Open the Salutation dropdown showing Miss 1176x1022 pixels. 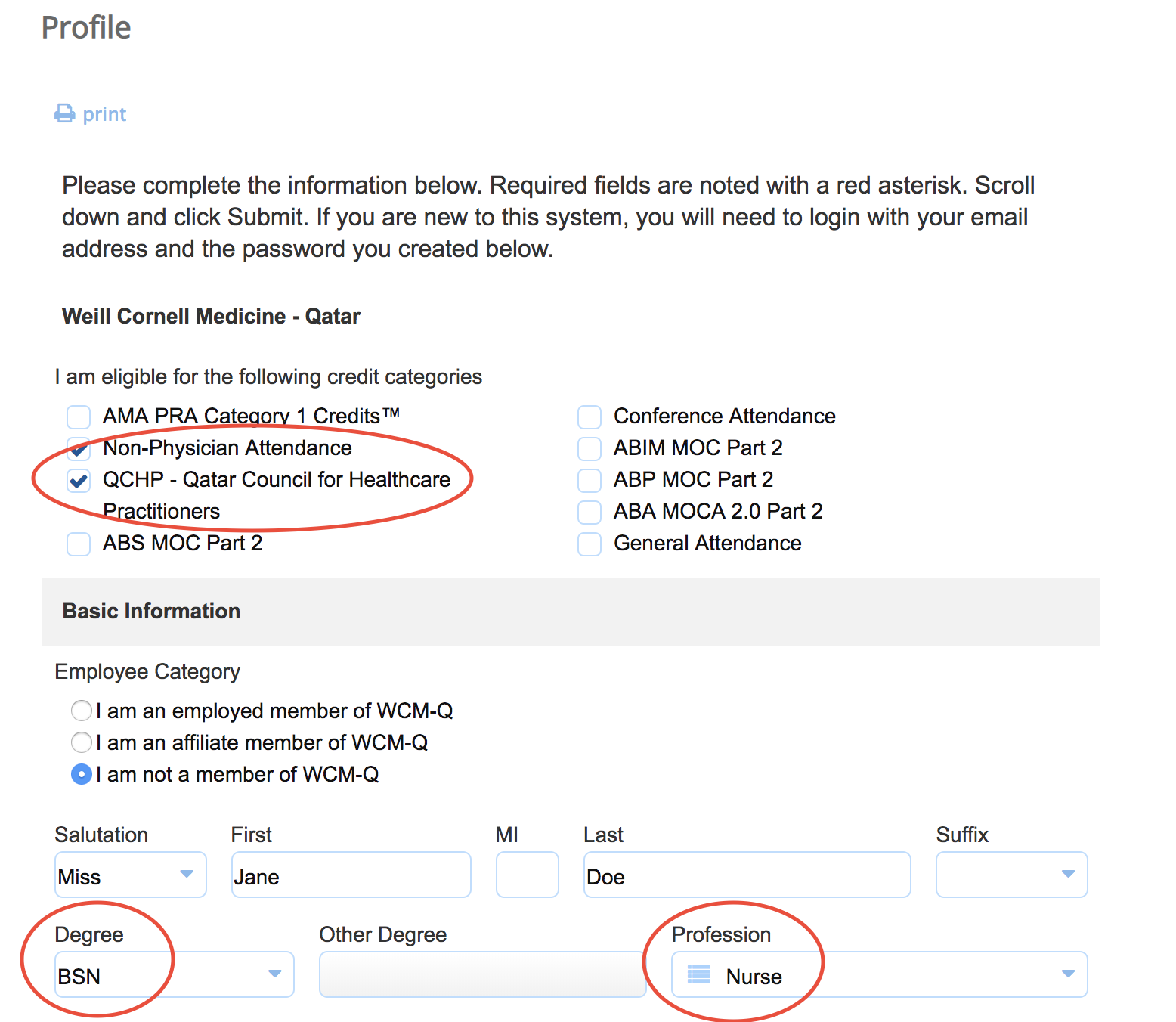tap(131, 875)
